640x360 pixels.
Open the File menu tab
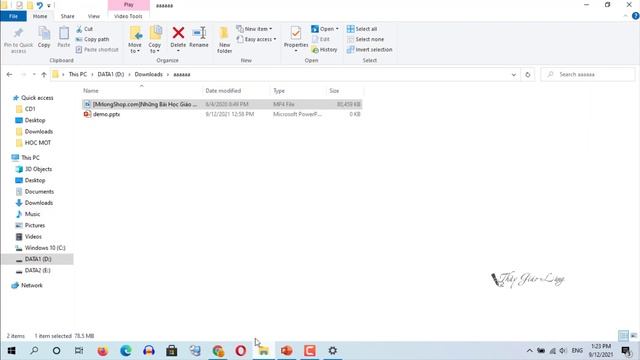(13, 16)
